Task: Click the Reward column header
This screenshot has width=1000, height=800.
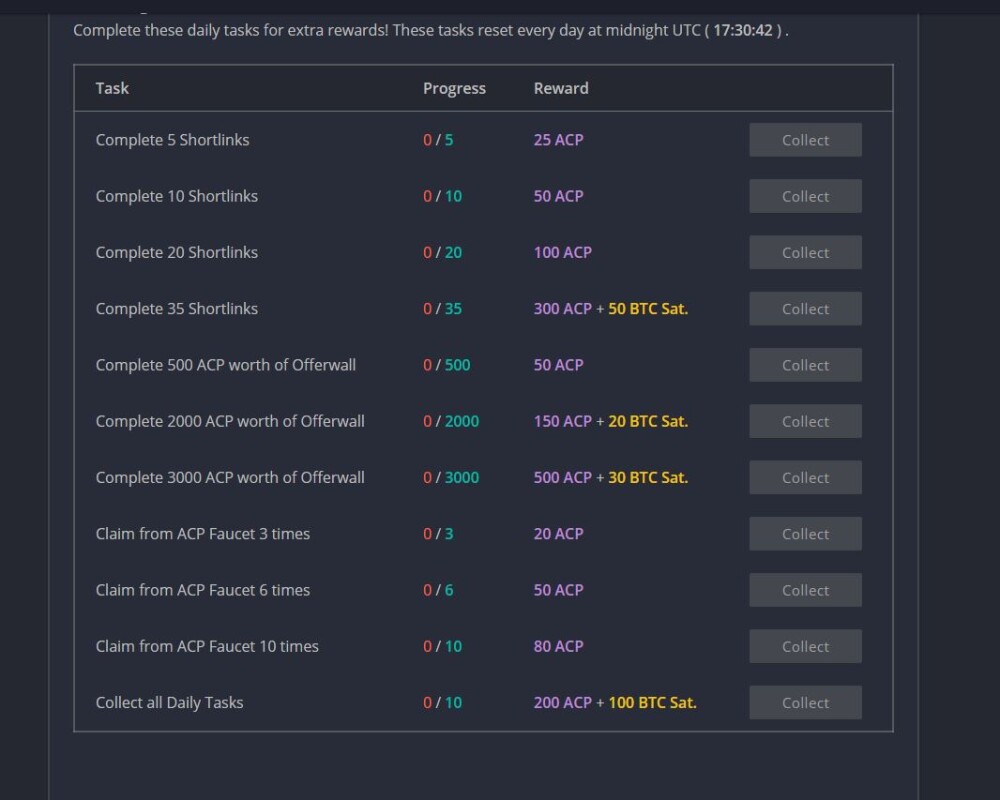Action: 561,88
